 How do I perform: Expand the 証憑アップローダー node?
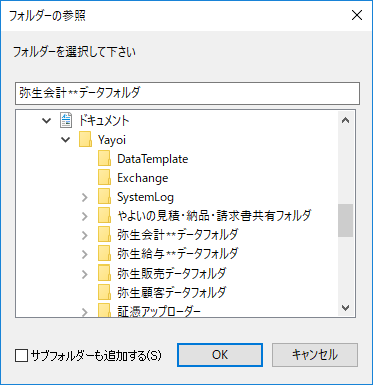(x=85, y=312)
